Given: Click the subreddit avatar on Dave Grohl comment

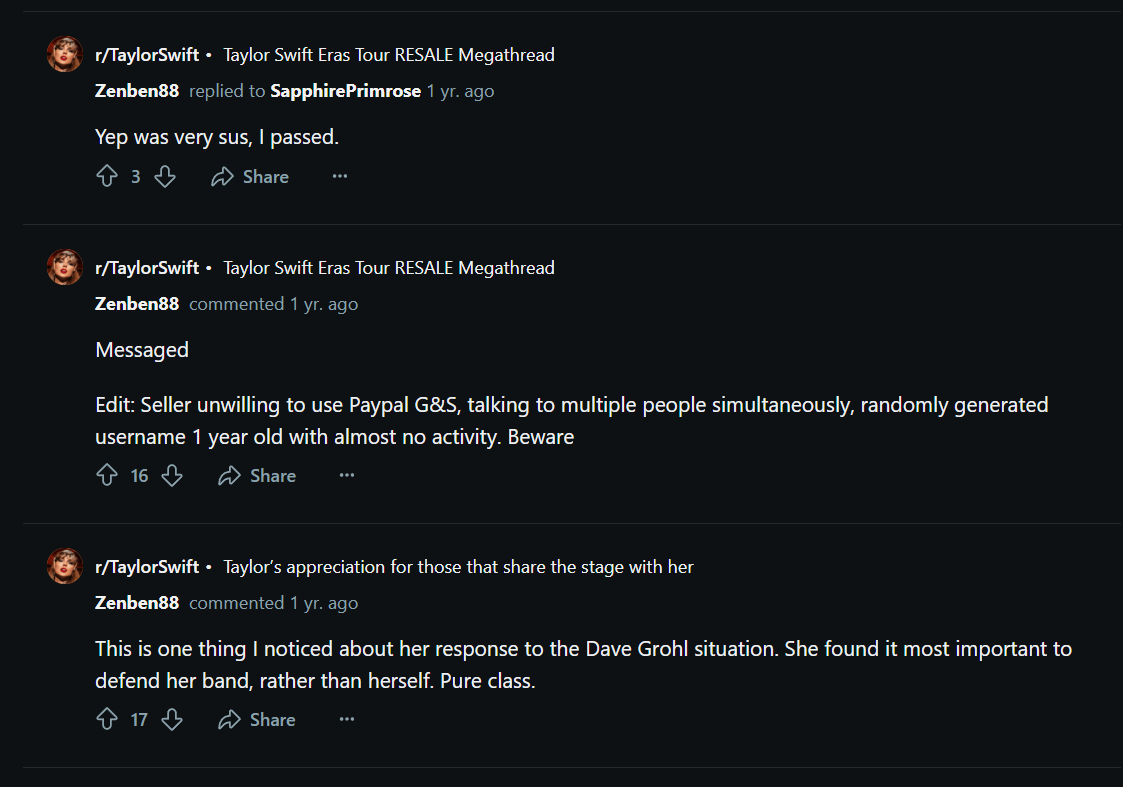Looking at the screenshot, I should [65, 566].
